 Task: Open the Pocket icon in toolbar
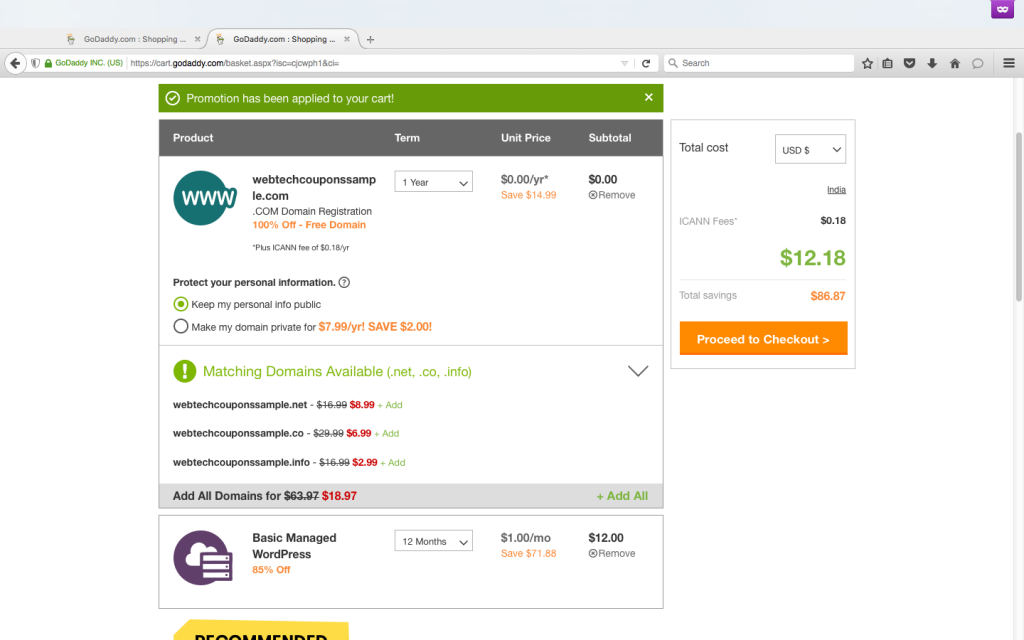click(x=909, y=63)
